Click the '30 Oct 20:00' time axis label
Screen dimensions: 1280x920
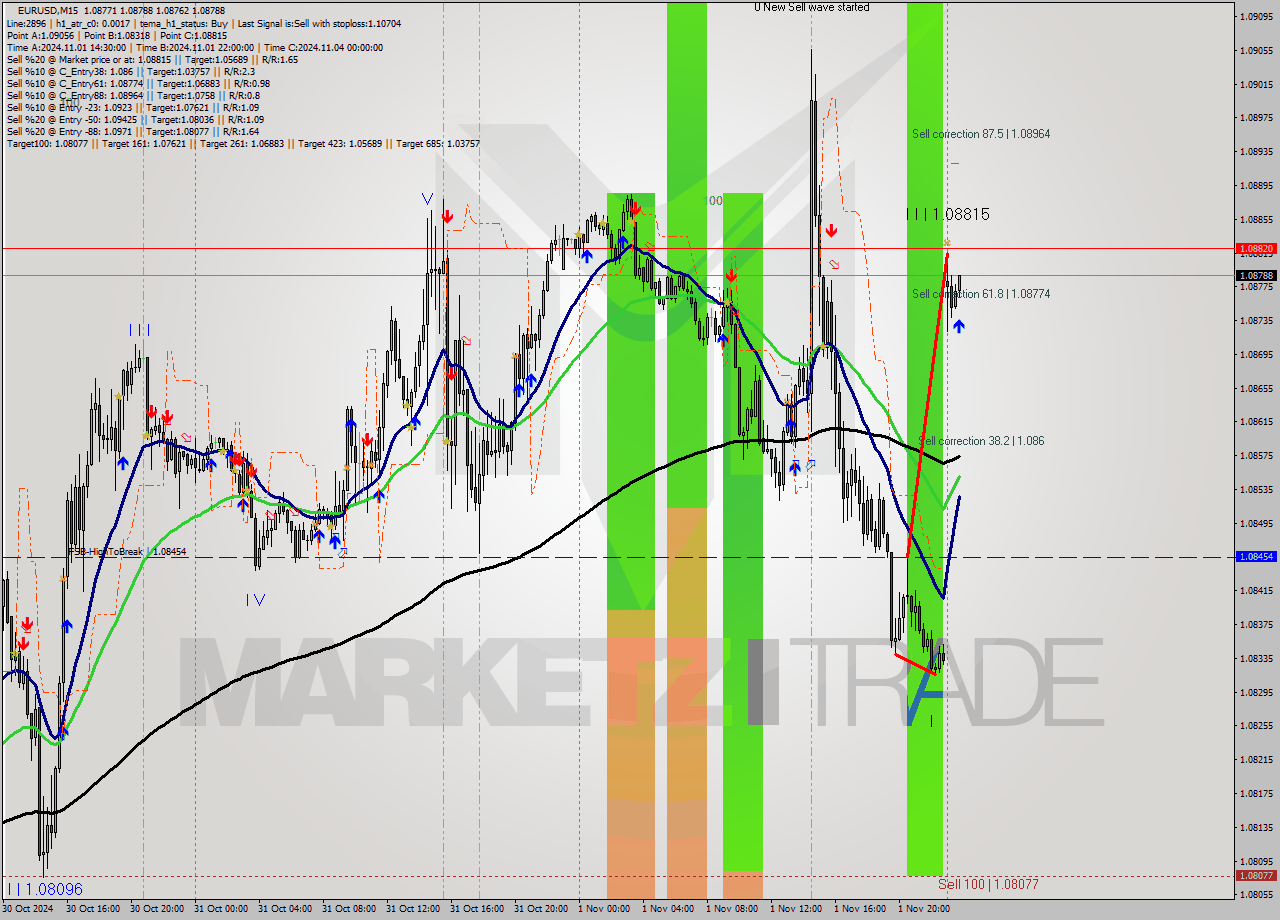[157, 909]
